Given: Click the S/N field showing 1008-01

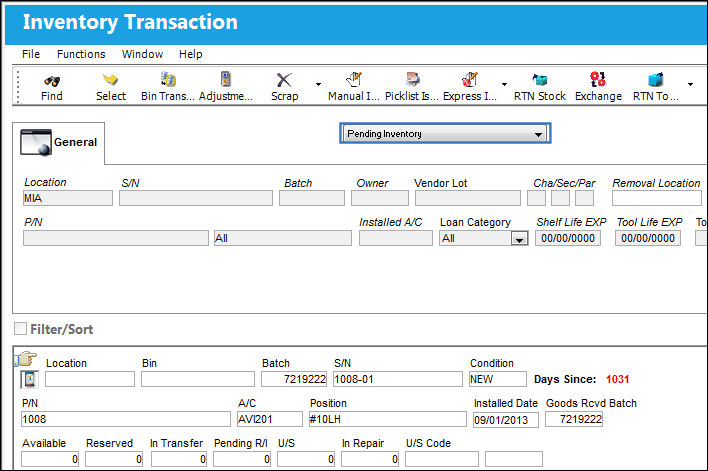Looking at the screenshot, I should [398, 379].
